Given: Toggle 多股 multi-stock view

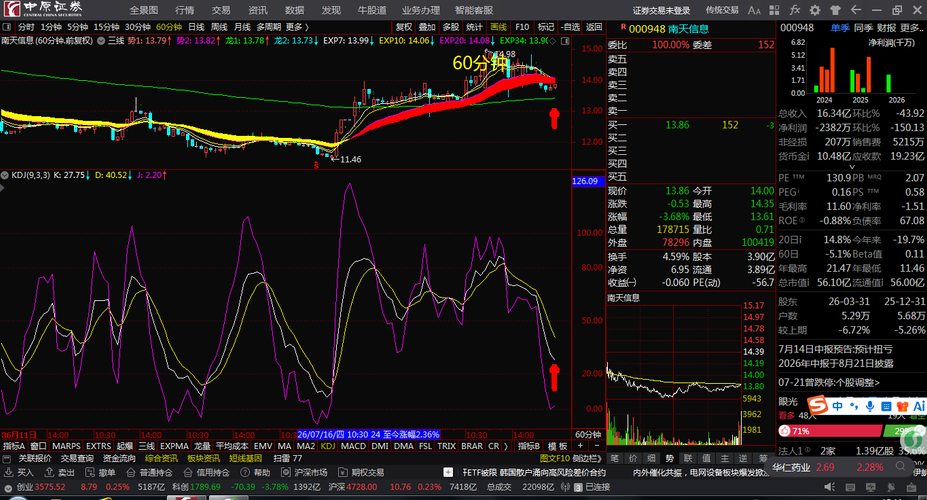Looking at the screenshot, I should [450, 27].
